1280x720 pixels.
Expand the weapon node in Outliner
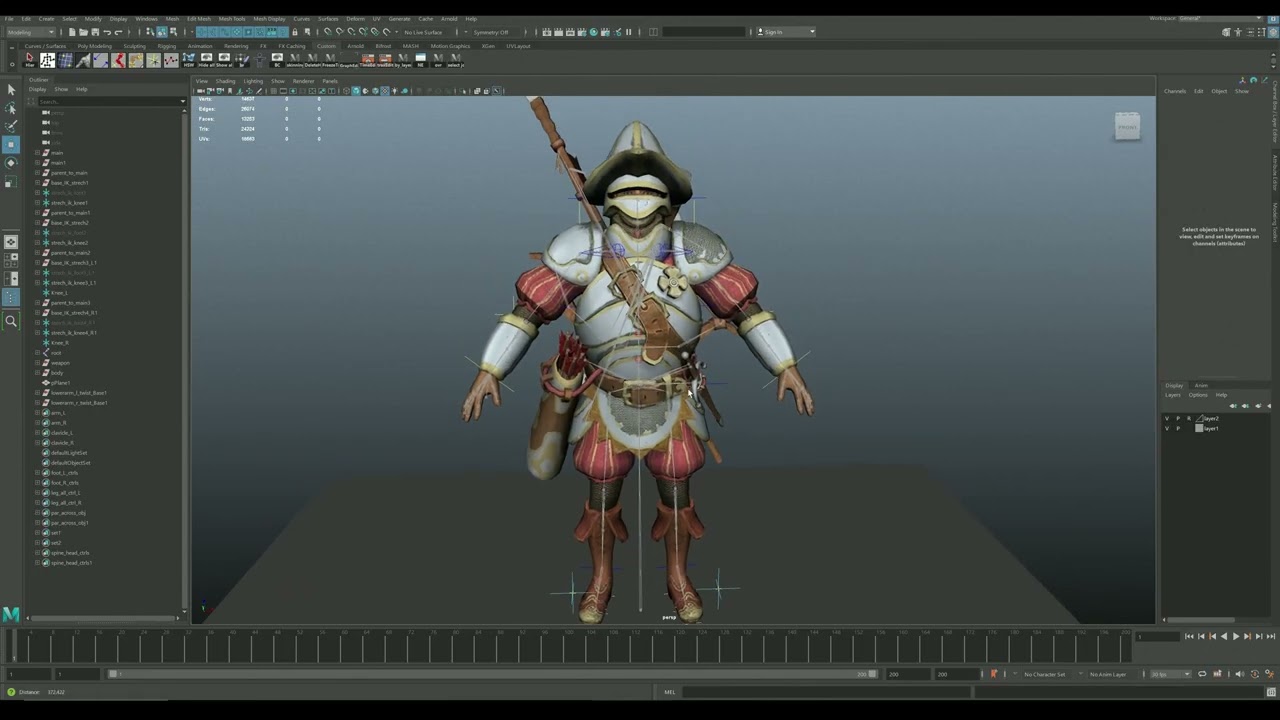click(x=37, y=362)
